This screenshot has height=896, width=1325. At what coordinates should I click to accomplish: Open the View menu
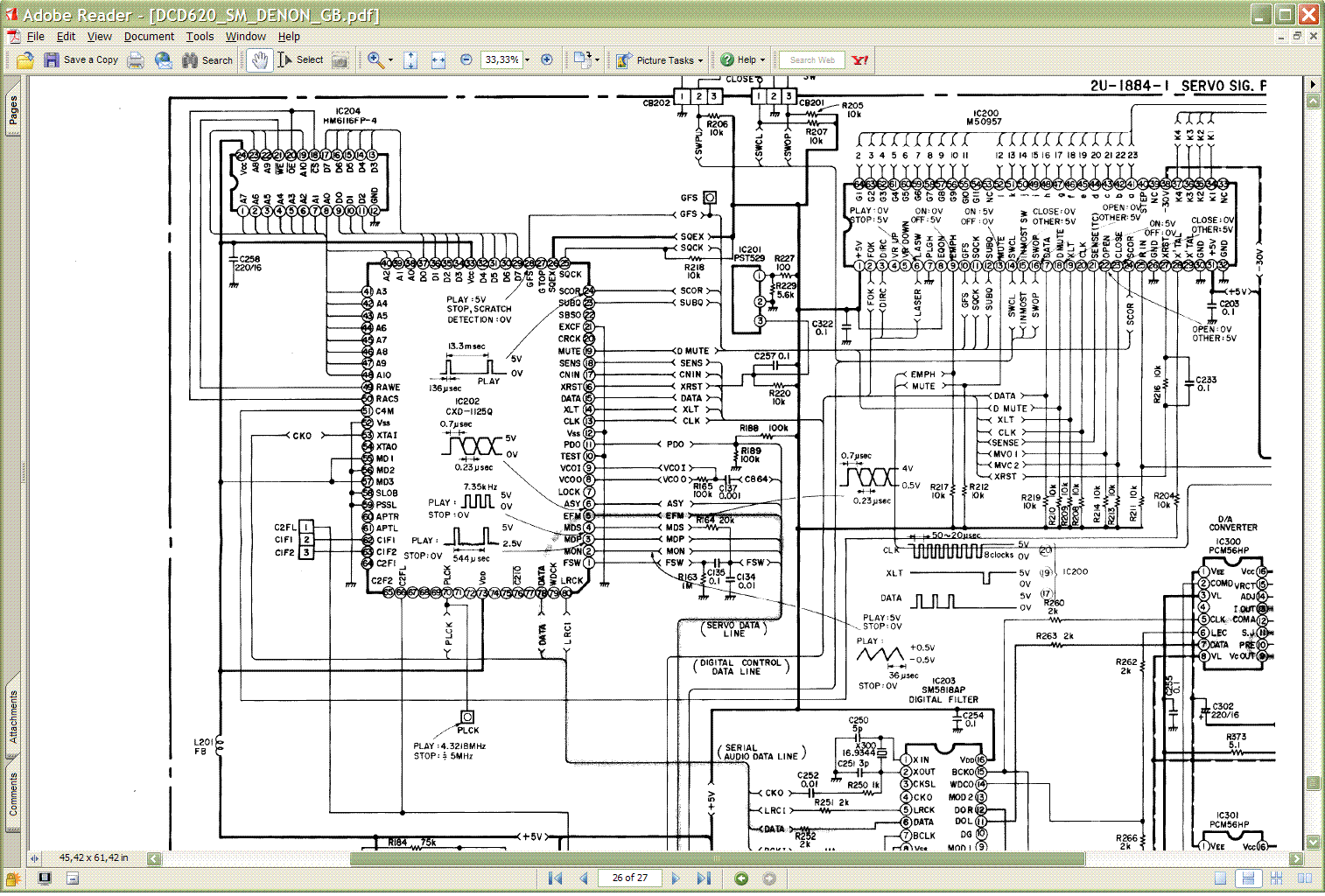point(99,37)
